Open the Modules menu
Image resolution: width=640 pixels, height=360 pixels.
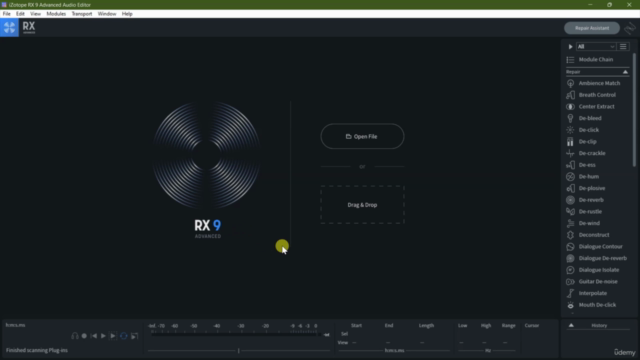[x=56, y=13]
